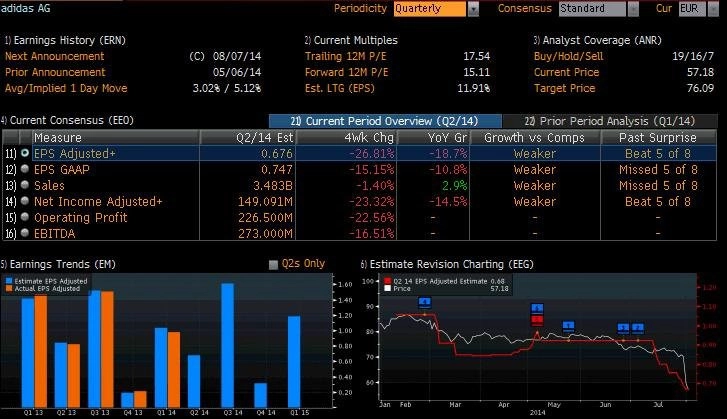This screenshot has height=419, width=727.
Task: Click the second June blue event flag
Action: point(638,328)
